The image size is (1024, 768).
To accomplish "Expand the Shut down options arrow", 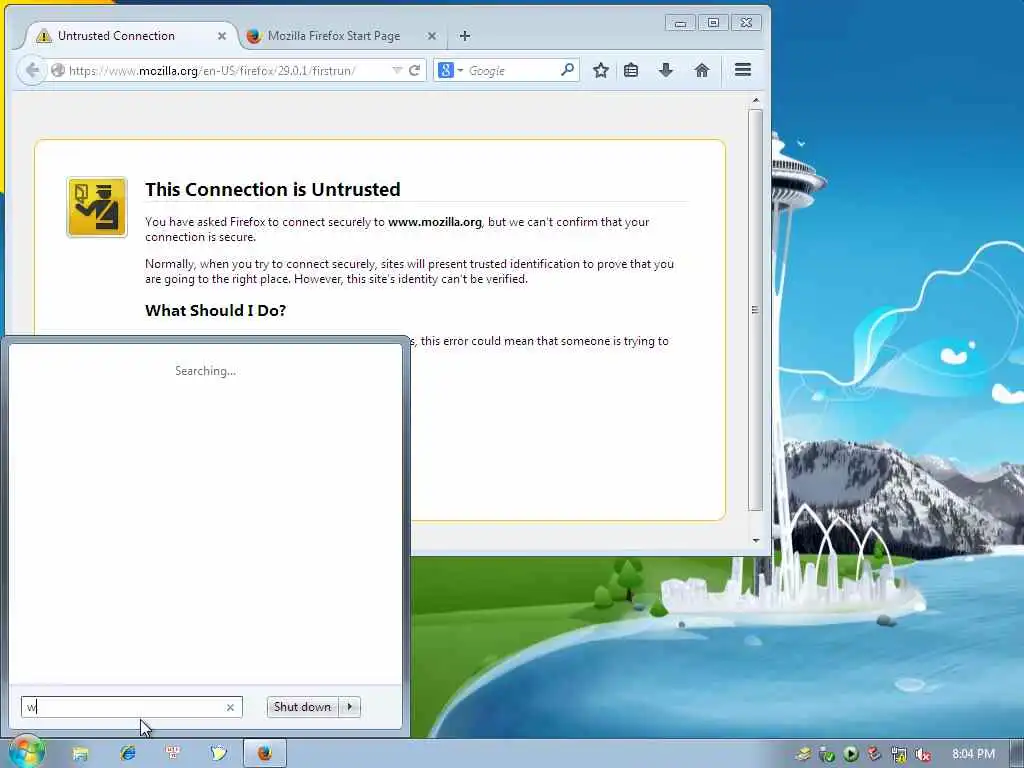I will coord(350,707).
